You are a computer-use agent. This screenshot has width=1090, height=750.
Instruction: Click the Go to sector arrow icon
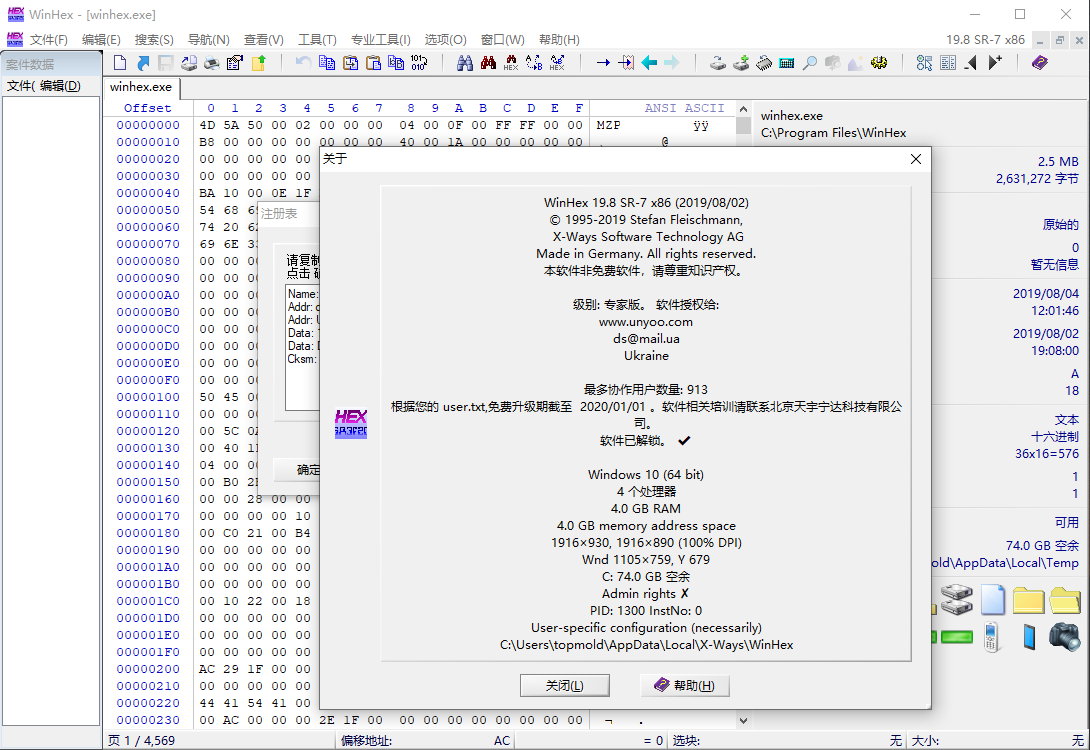pos(626,63)
